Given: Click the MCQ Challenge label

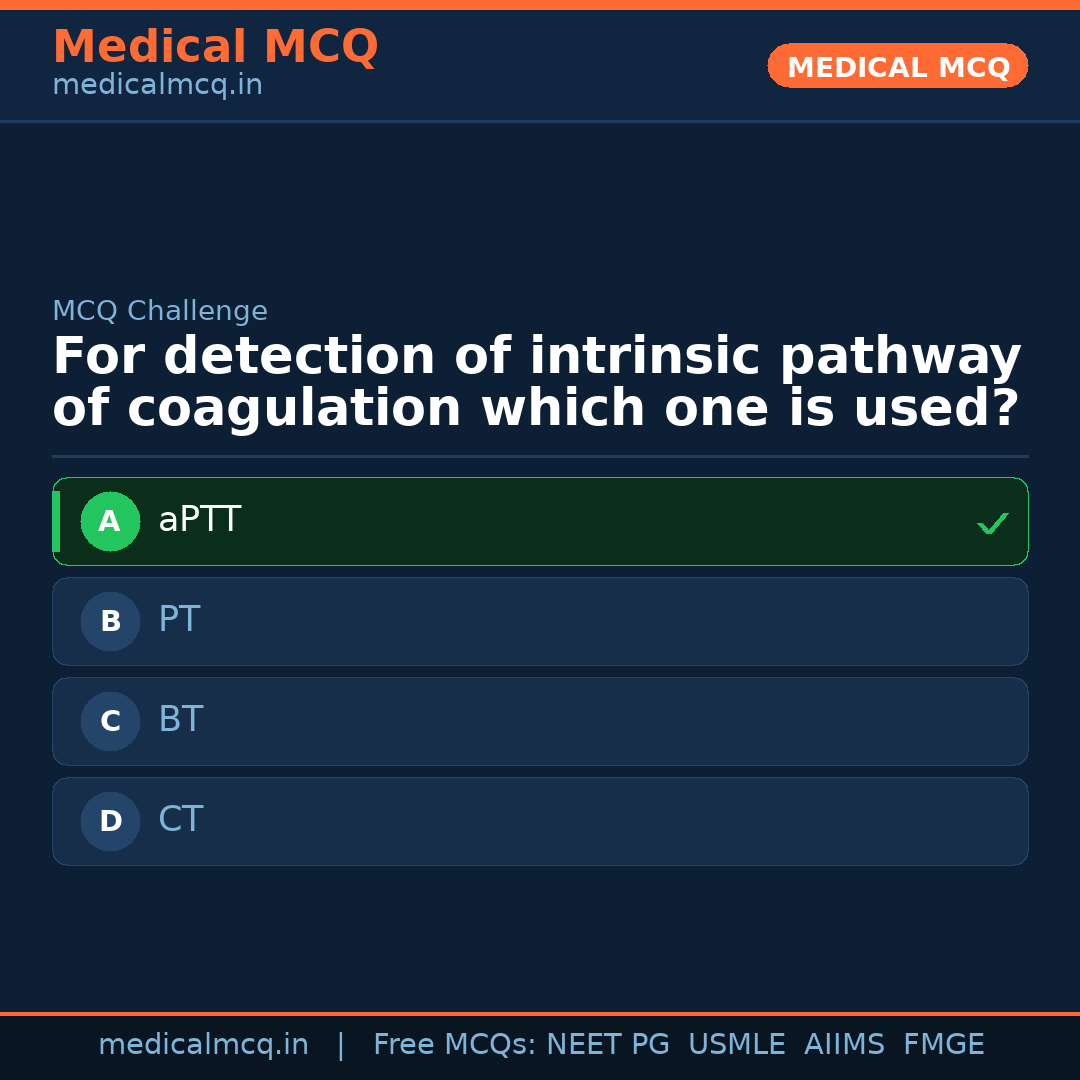Looking at the screenshot, I should click(x=160, y=312).
